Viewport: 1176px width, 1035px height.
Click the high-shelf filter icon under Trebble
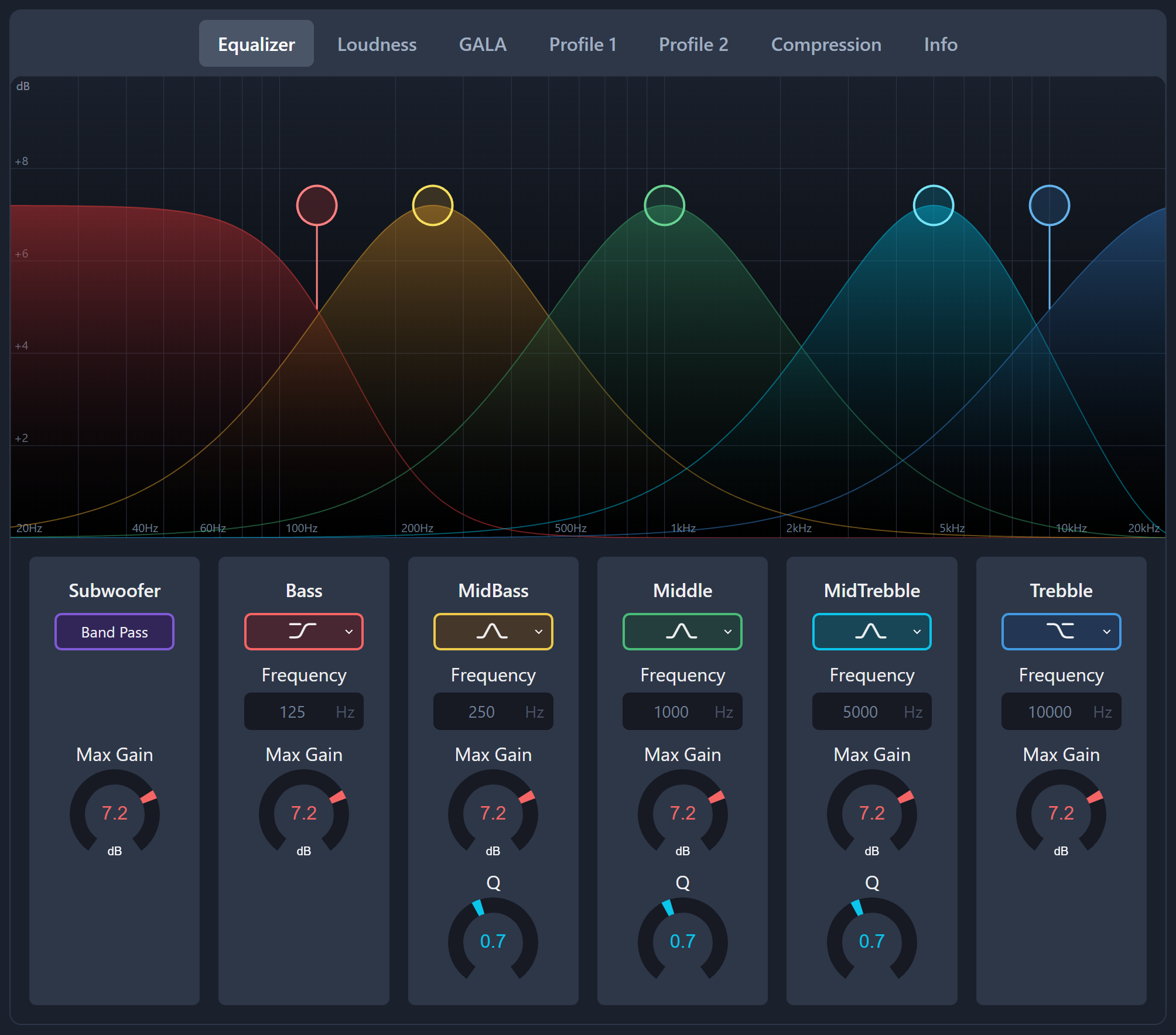1060,631
